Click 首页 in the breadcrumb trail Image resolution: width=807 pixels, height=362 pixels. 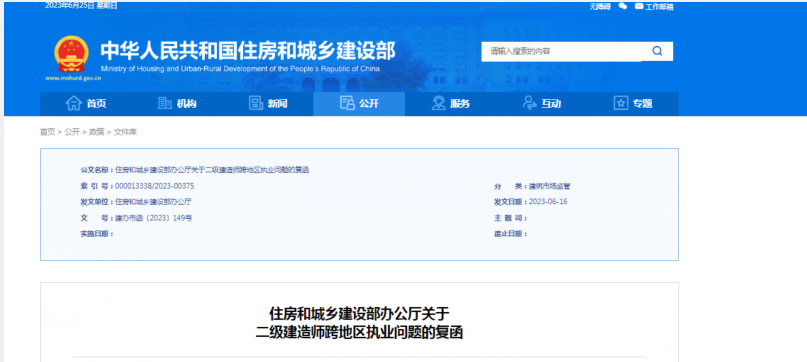point(47,132)
